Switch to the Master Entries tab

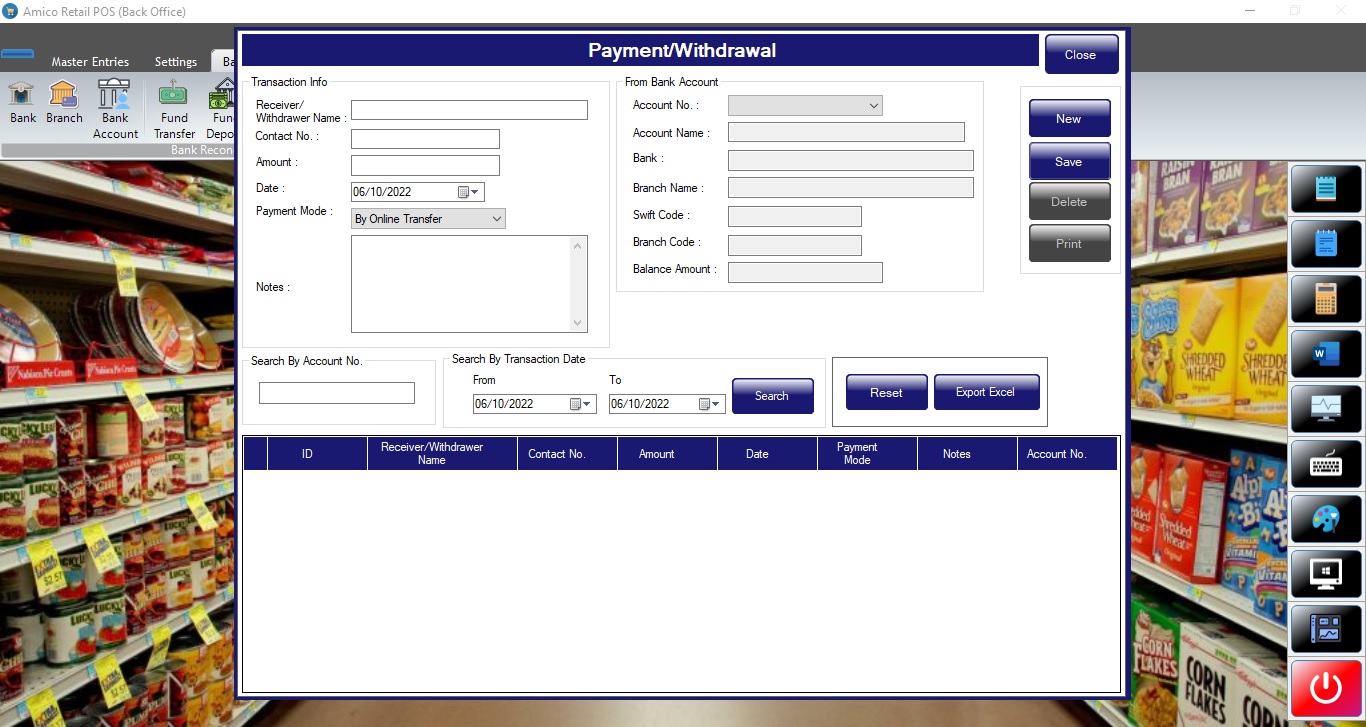click(90, 62)
